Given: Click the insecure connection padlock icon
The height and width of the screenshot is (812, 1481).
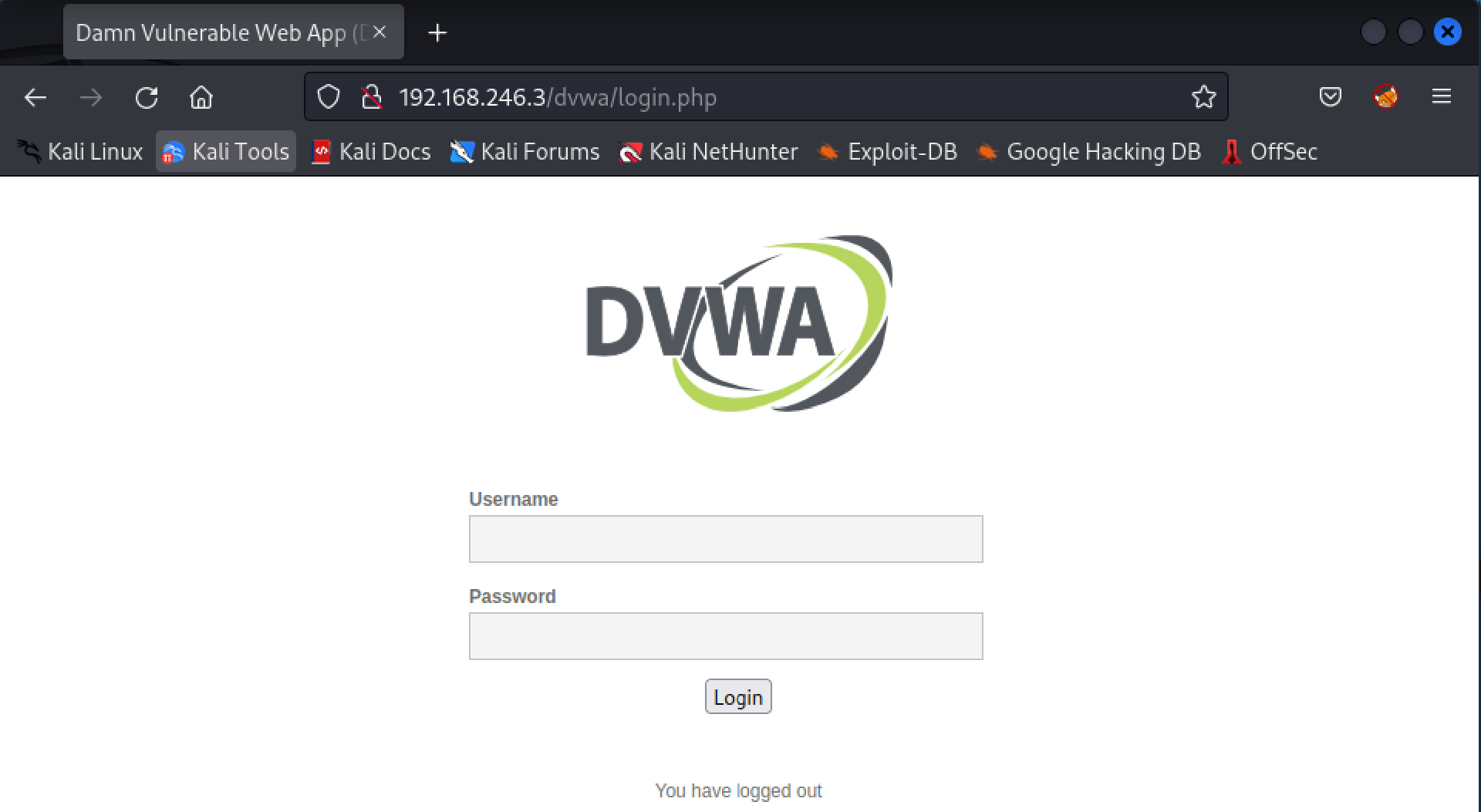Looking at the screenshot, I should click(x=372, y=97).
